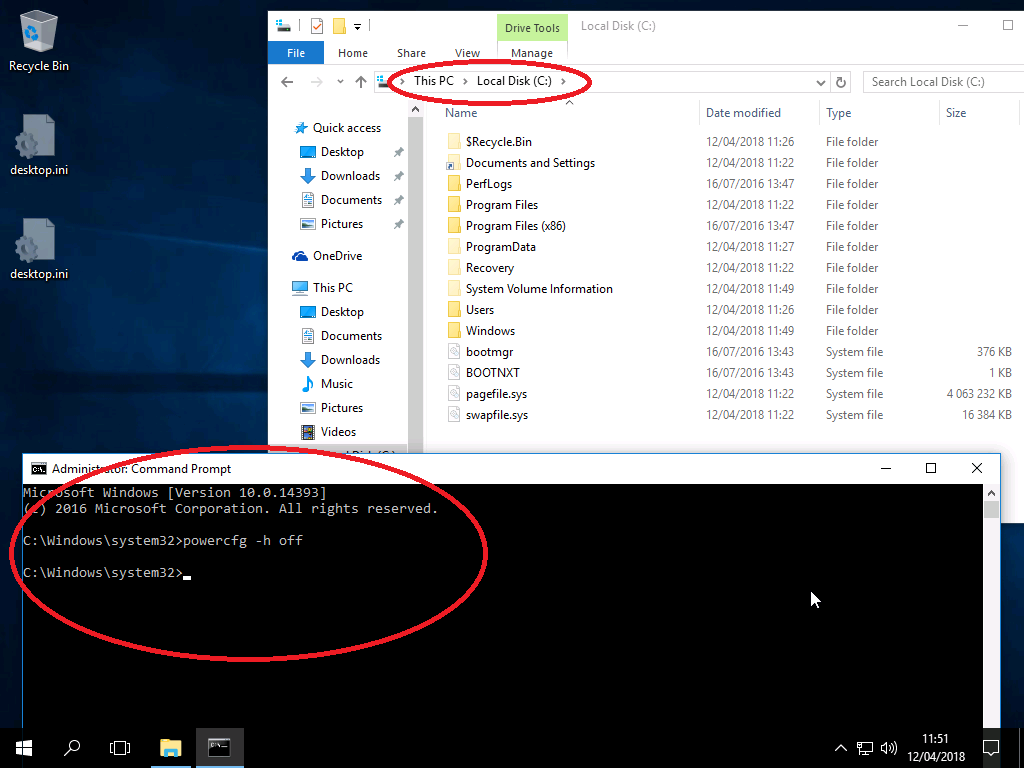This screenshot has width=1024, height=768.
Task: Open Customize Quick Access Toolbar dropdown
Action: [357, 26]
